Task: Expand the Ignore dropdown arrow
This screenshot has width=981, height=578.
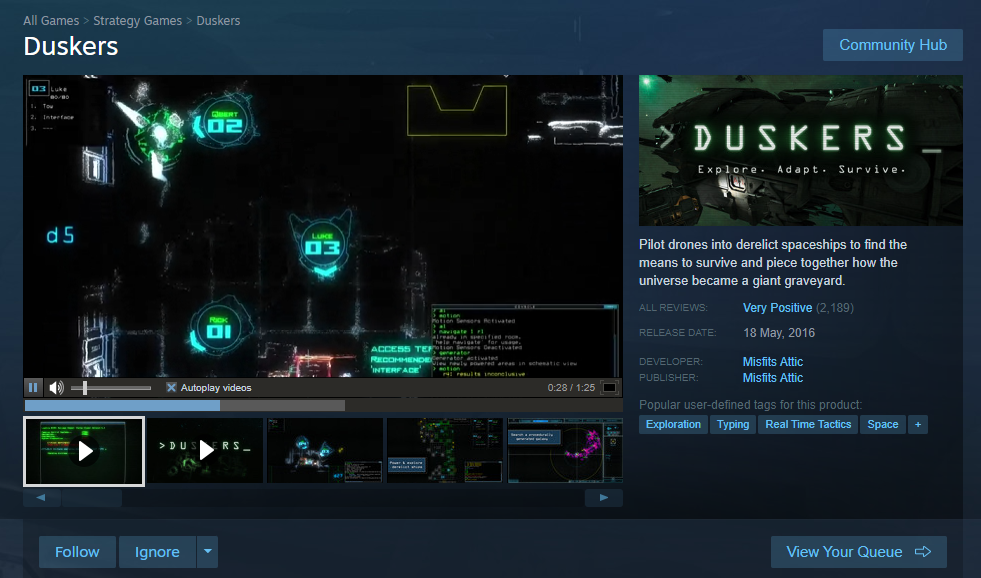Action: [208, 552]
